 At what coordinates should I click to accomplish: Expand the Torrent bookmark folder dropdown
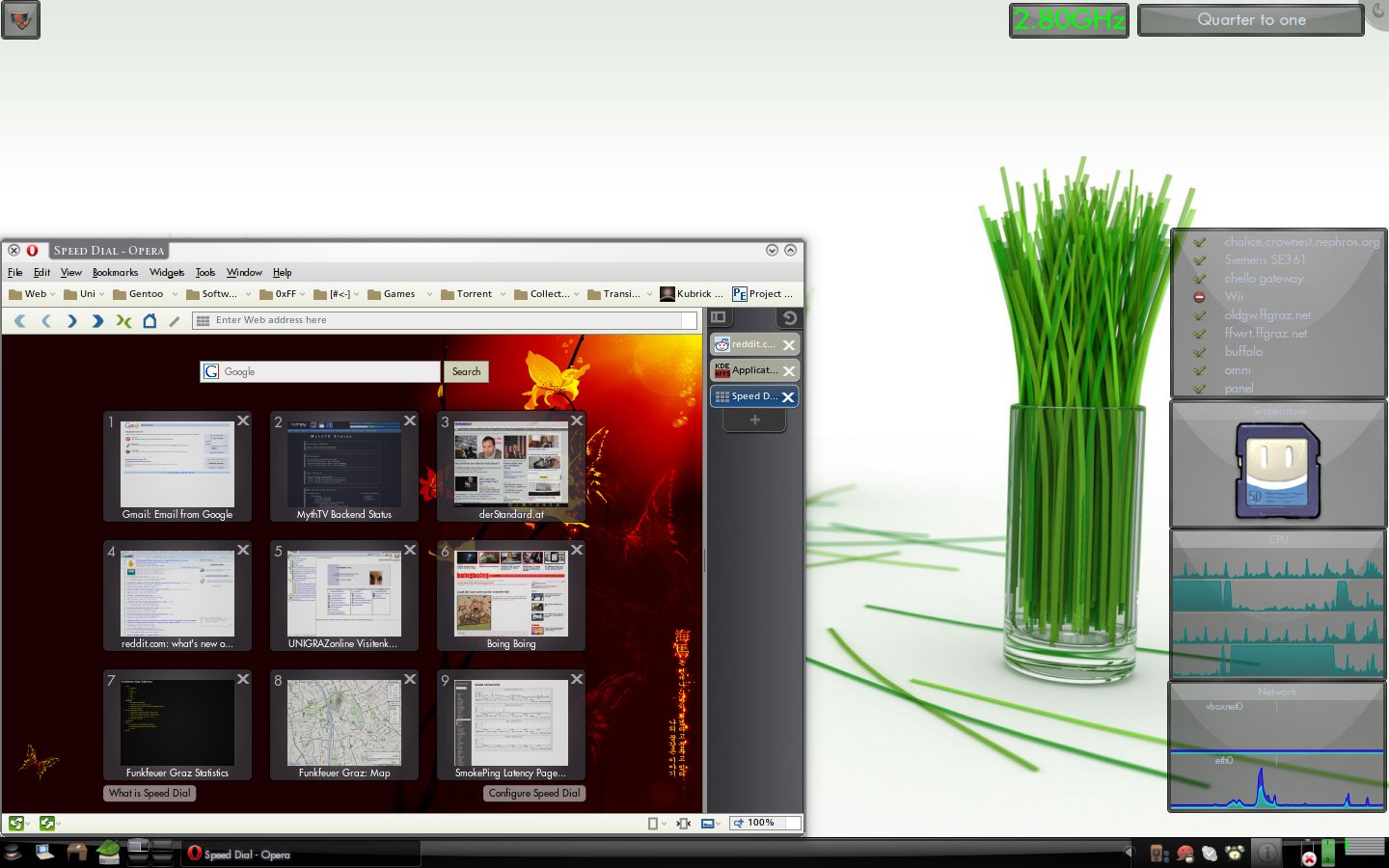(x=503, y=294)
